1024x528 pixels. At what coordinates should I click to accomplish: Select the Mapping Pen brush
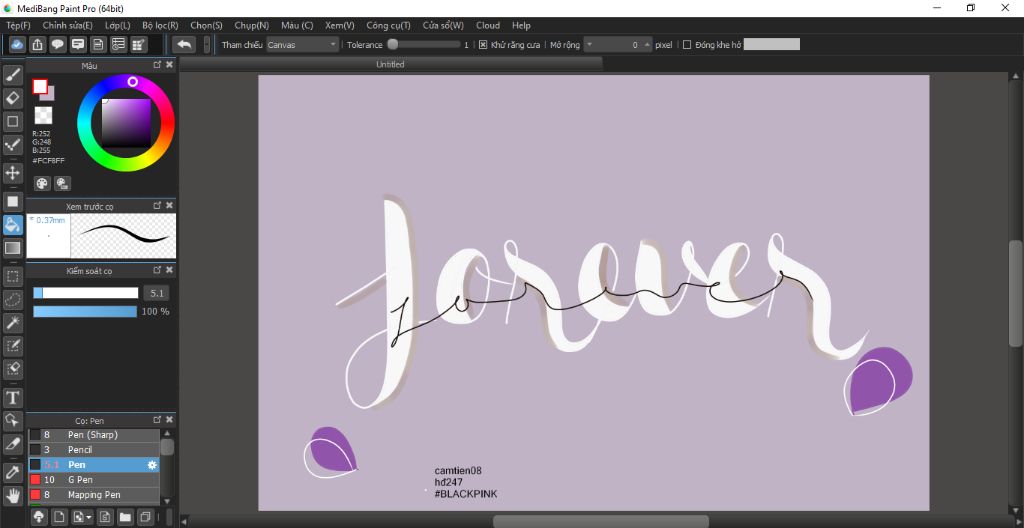(x=93, y=495)
